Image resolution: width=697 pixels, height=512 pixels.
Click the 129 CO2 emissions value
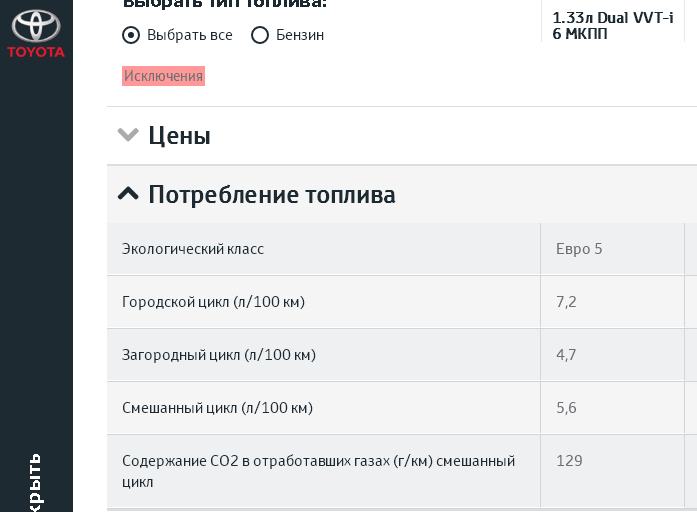569,461
